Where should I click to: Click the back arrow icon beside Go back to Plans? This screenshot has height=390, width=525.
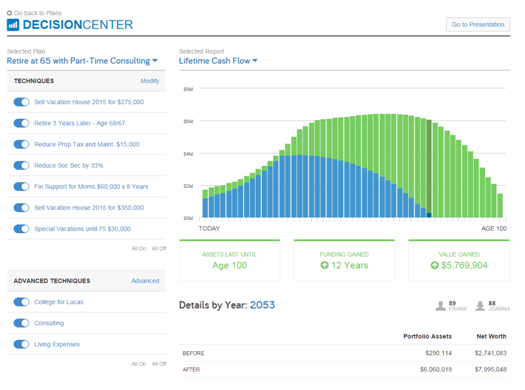pos(9,13)
